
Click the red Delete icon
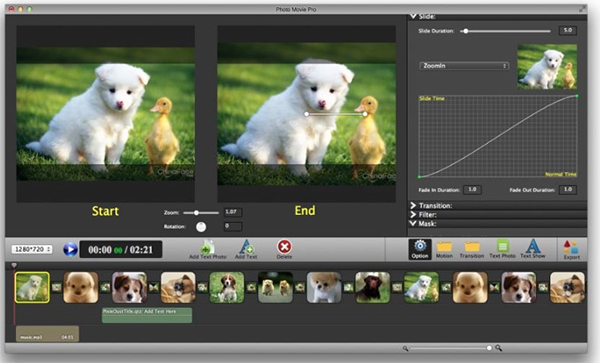tap(284, 247)
